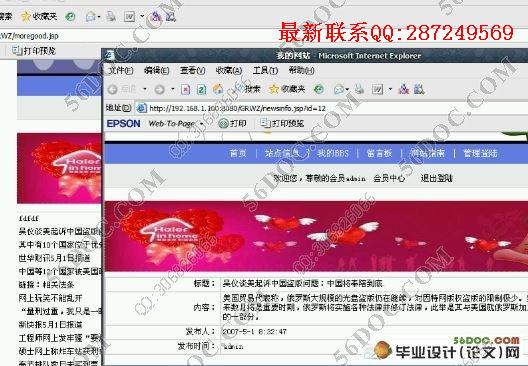Expand the Forward button dropdown arrow
The height and width of the screenshot is (366, 528).
[173, 89]
